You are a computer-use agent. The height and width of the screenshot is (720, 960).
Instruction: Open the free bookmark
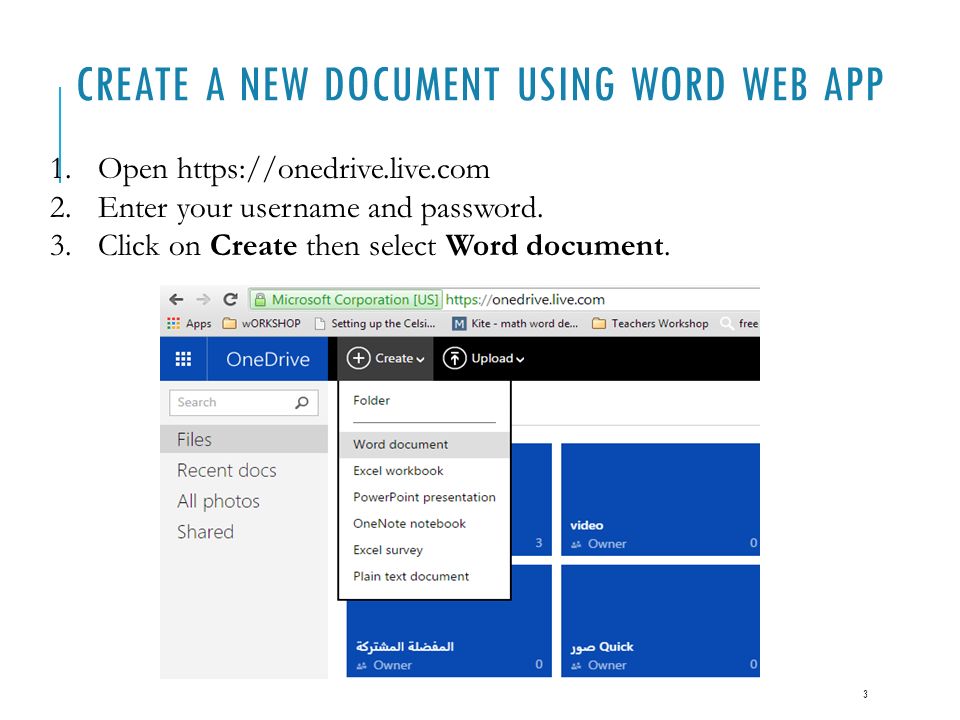pyautogui.click(x=740, y=323)
